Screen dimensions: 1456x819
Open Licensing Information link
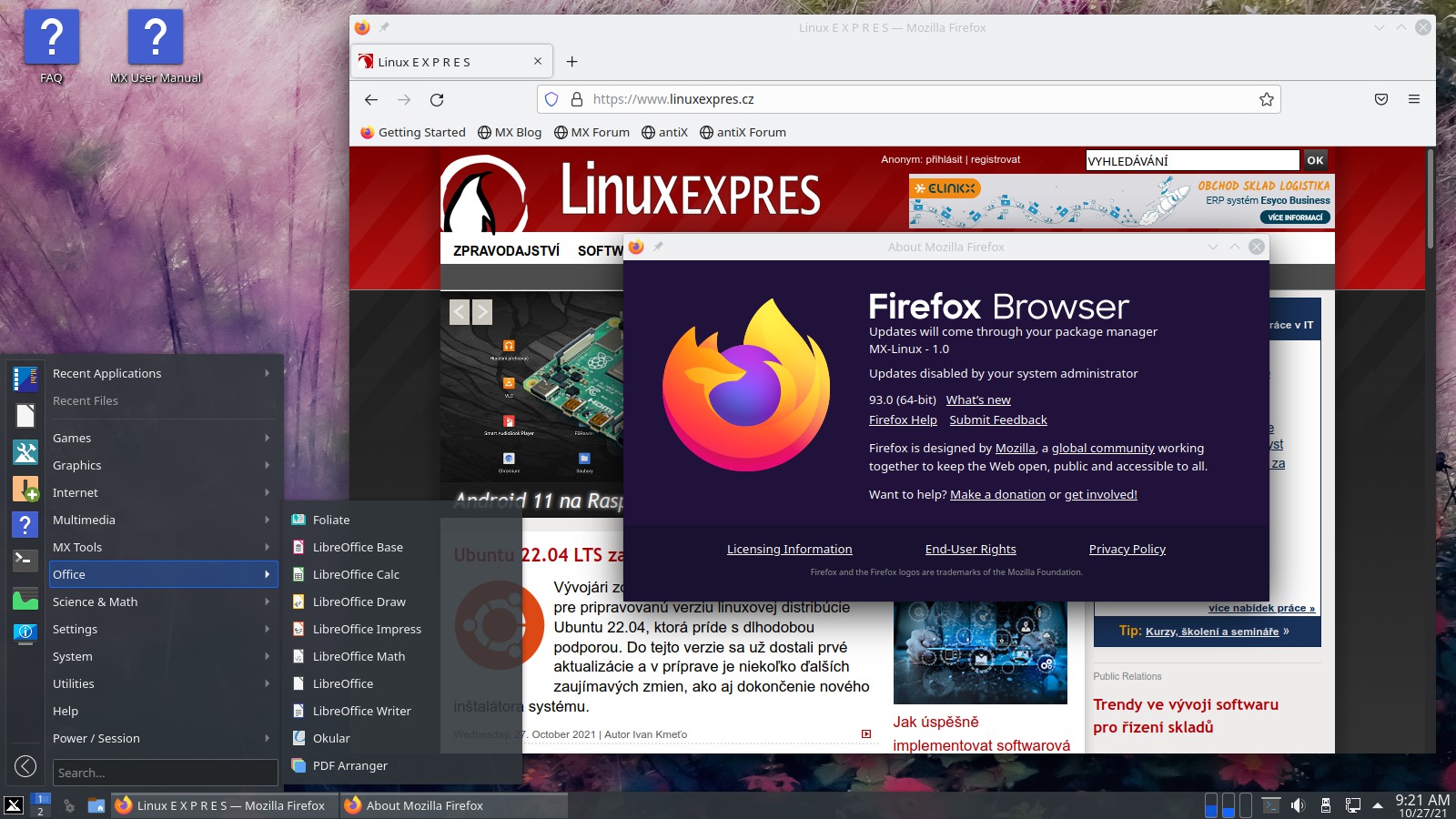(789, 549)
